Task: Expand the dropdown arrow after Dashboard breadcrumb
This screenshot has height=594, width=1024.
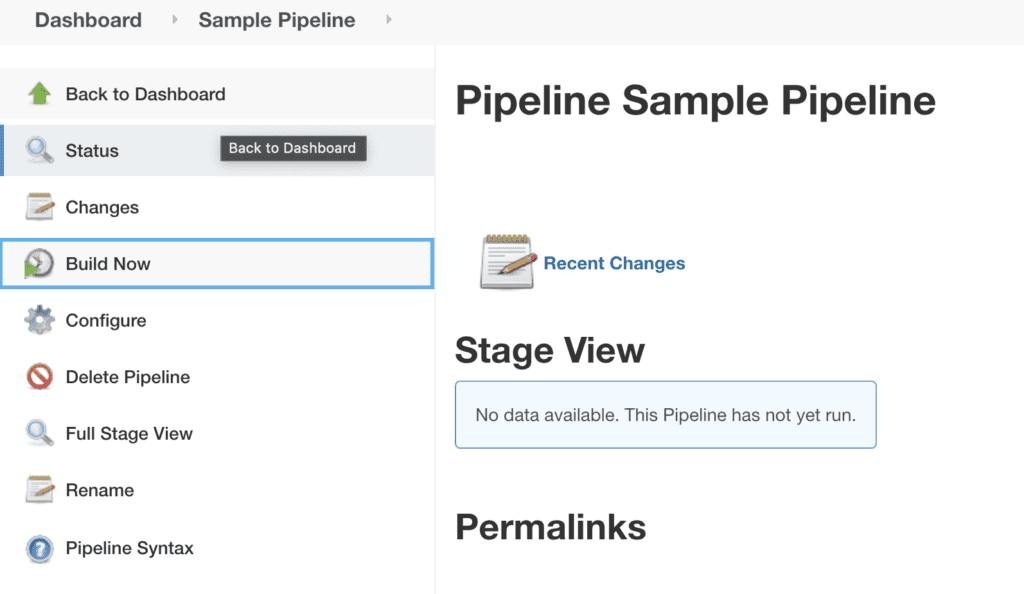Action: pos(174,20)
